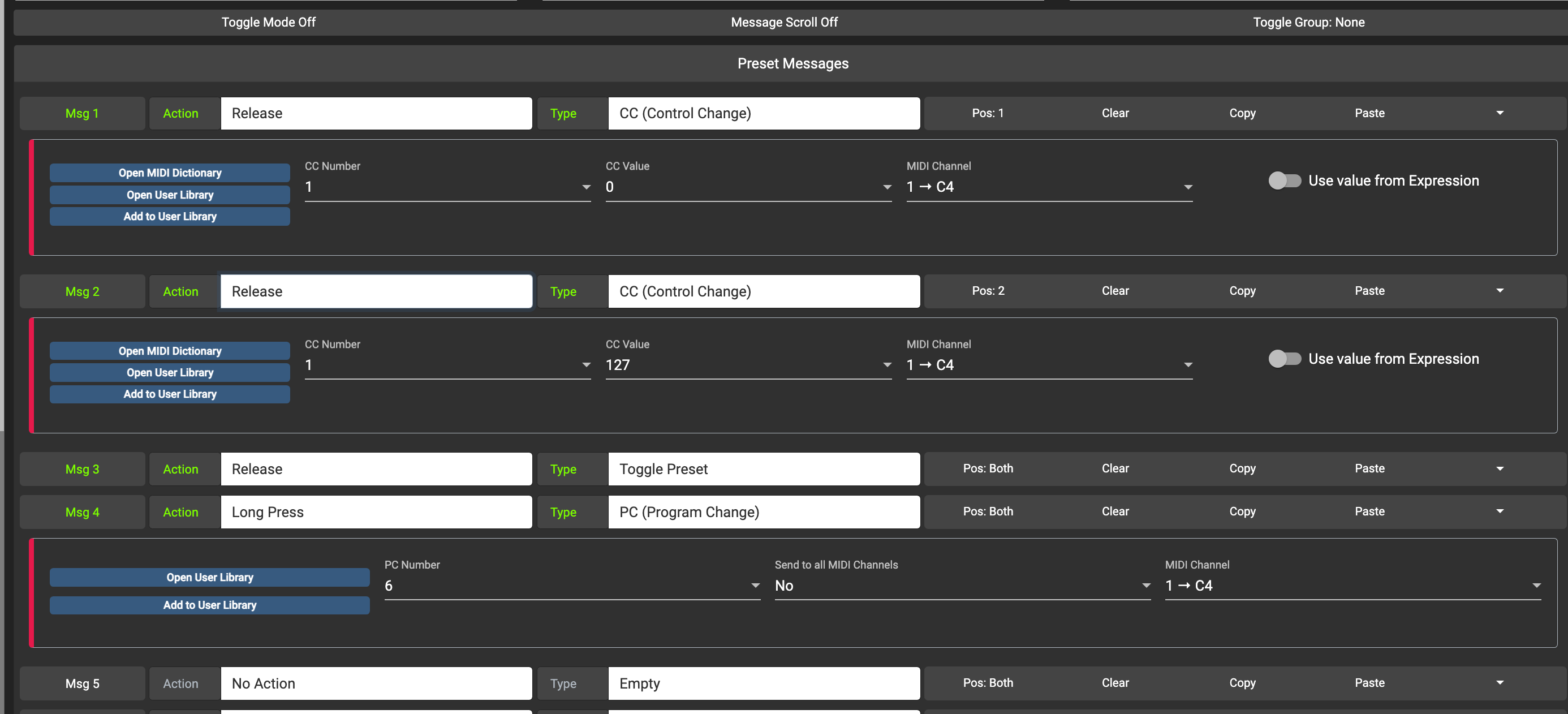Enable Msg 2 Use value from Expression

tap(1285, 359)
